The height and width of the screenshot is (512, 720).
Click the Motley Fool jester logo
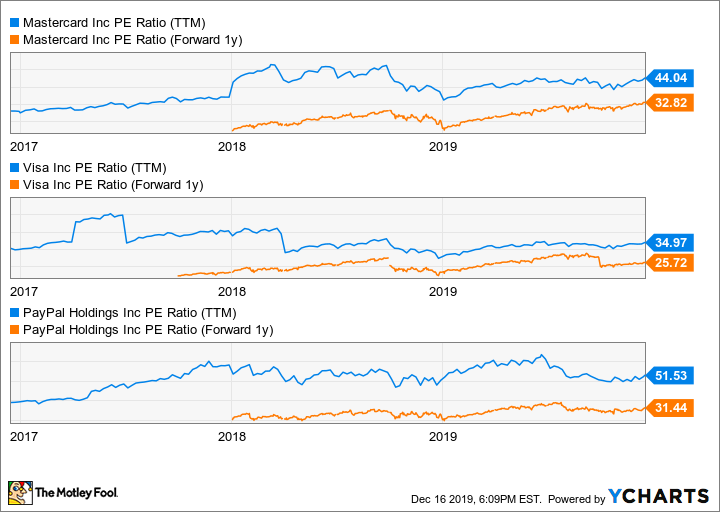pos(20,492)
